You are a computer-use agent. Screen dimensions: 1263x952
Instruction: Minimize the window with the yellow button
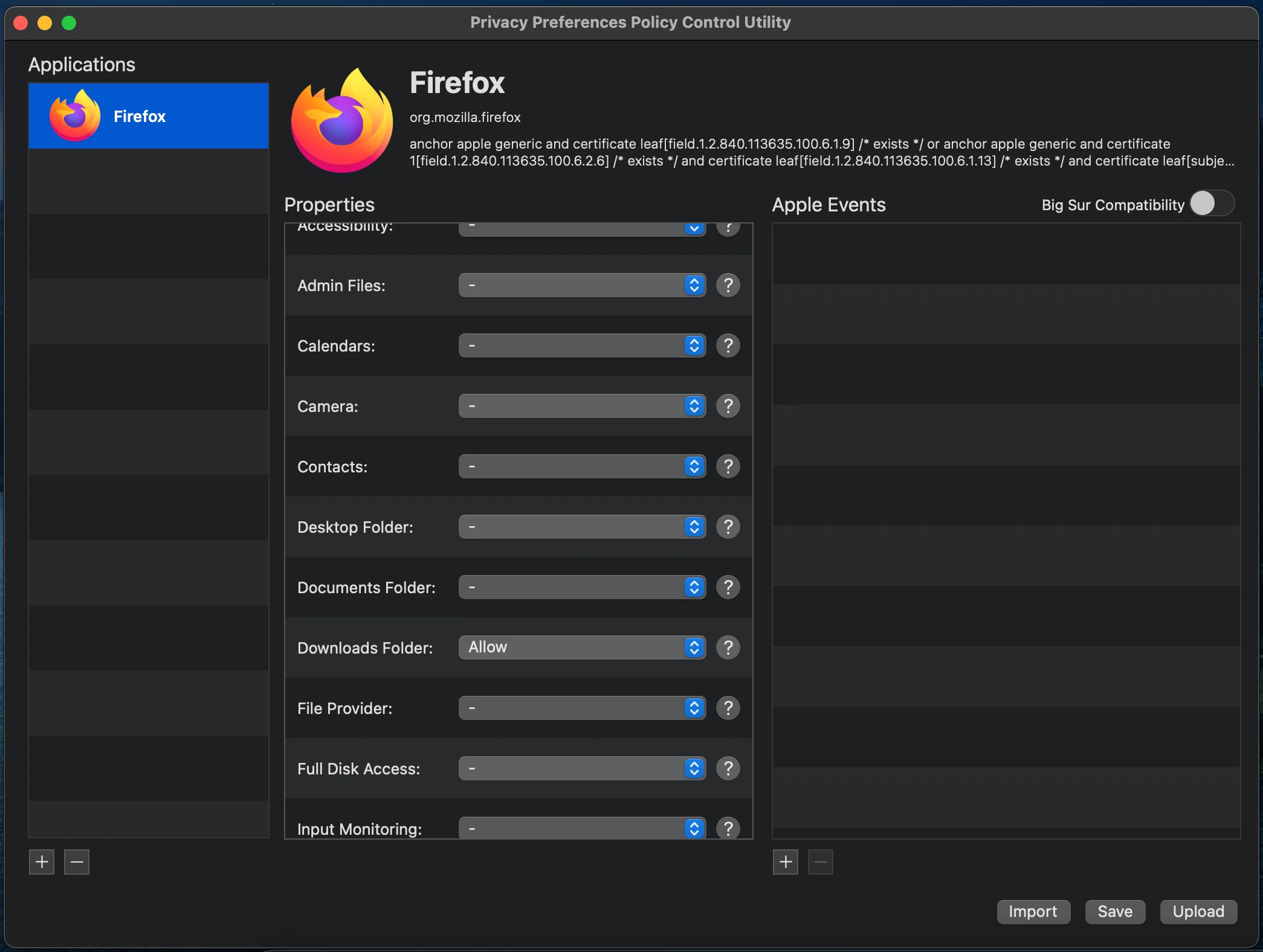[x=45, y=23]
